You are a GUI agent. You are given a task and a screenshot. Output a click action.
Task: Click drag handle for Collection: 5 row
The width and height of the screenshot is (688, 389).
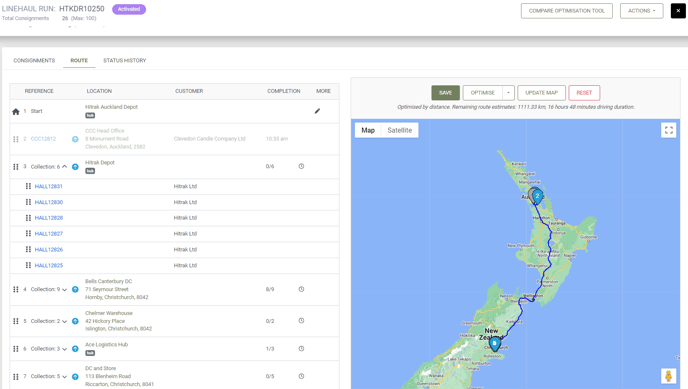[x=16, y=376]
